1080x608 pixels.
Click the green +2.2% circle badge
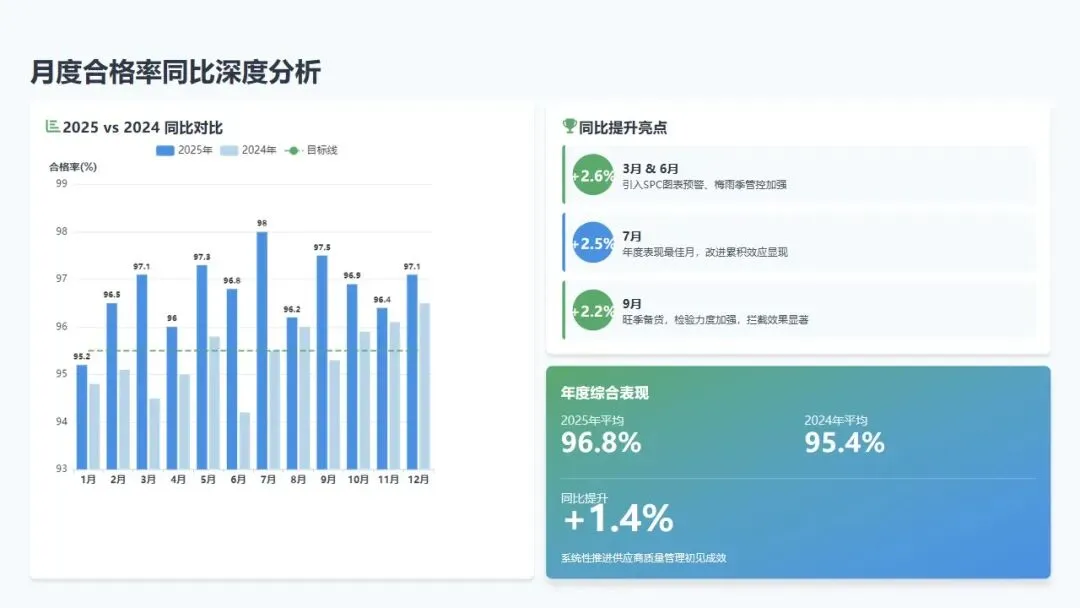pyautogui.click(x=592, y=310)
